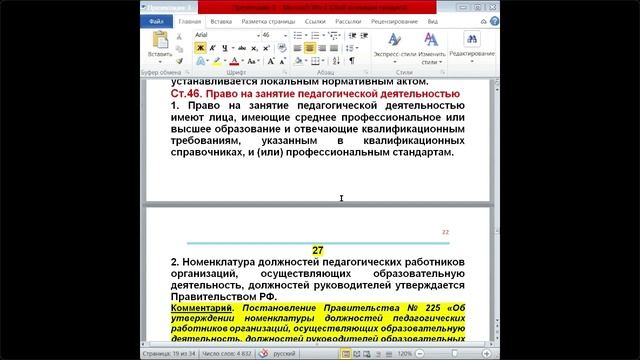
Task: Click the Shading paint bucket icon
Action: click(x=298, y=61)
